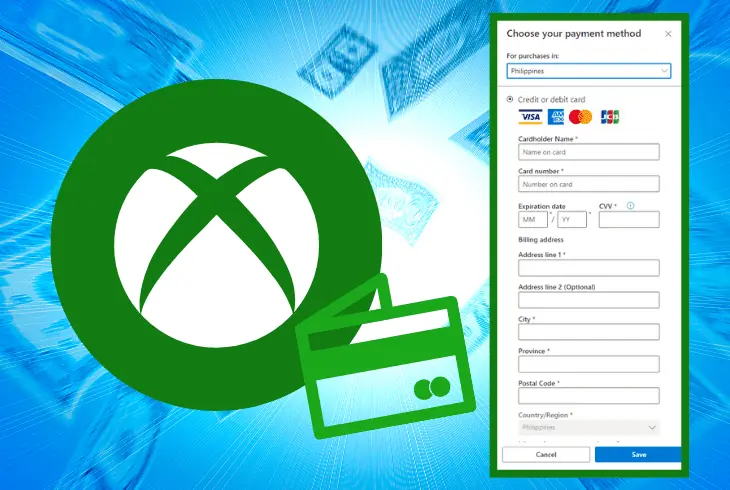Close the payment method dialog
Screen dimensions: 730x490
tap(668, 34)
